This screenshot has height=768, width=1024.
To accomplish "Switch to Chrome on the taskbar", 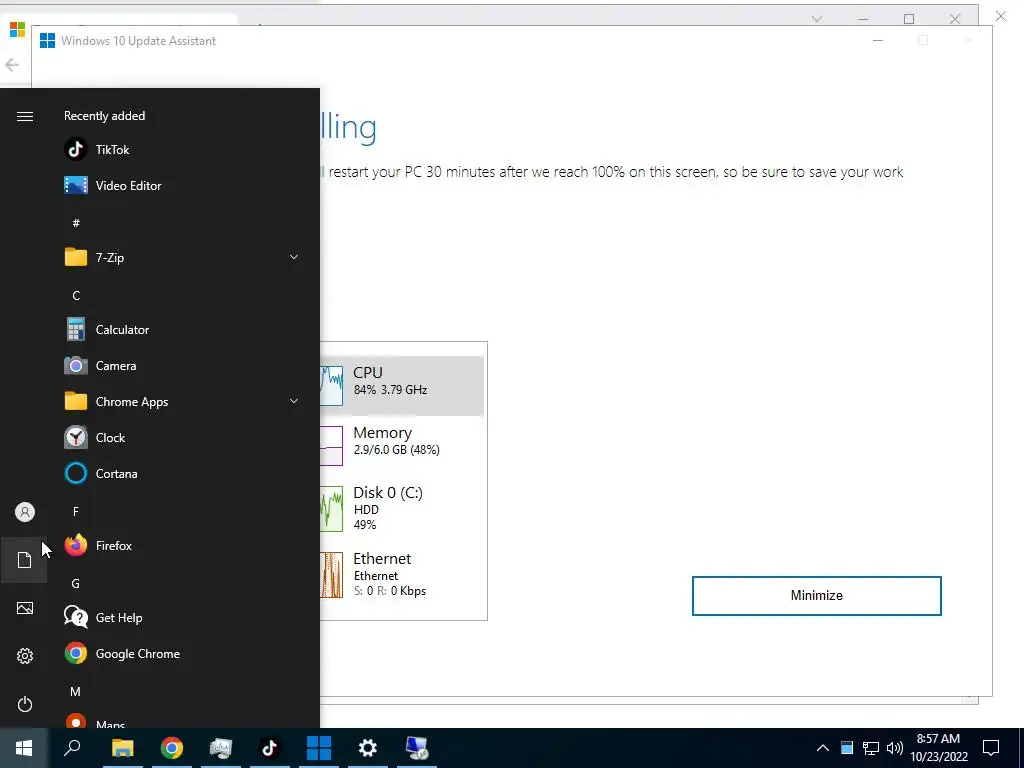I will click(172, 748).
